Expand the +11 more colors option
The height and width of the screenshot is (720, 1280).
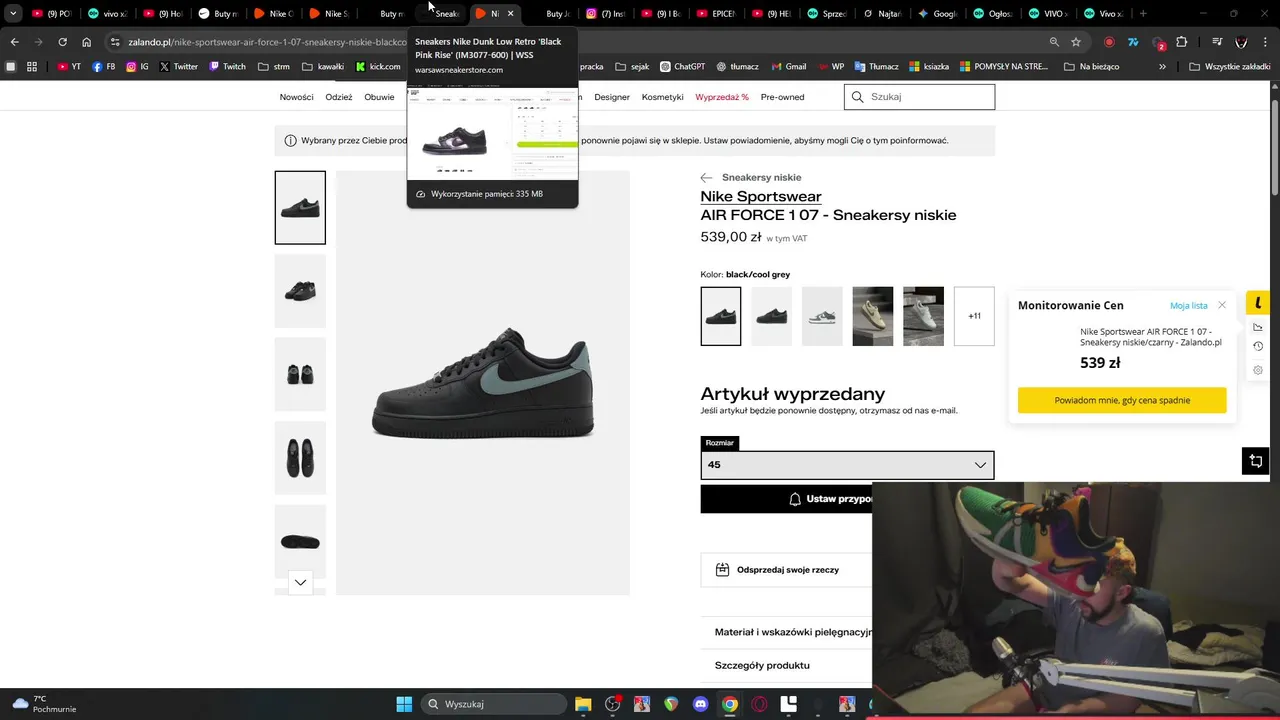(974, 316)
